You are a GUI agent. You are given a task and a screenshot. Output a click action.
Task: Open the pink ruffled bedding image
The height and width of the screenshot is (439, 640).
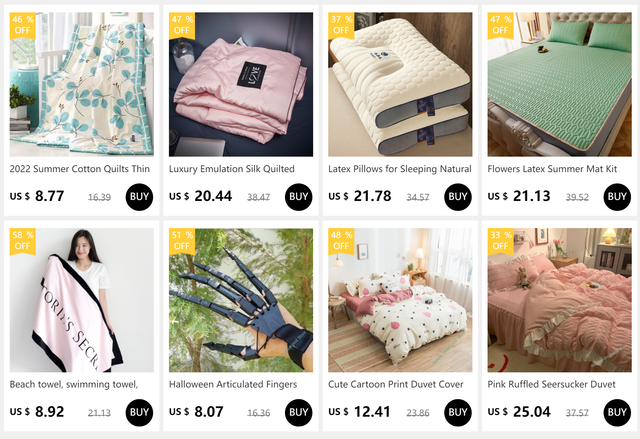(559, 300)
